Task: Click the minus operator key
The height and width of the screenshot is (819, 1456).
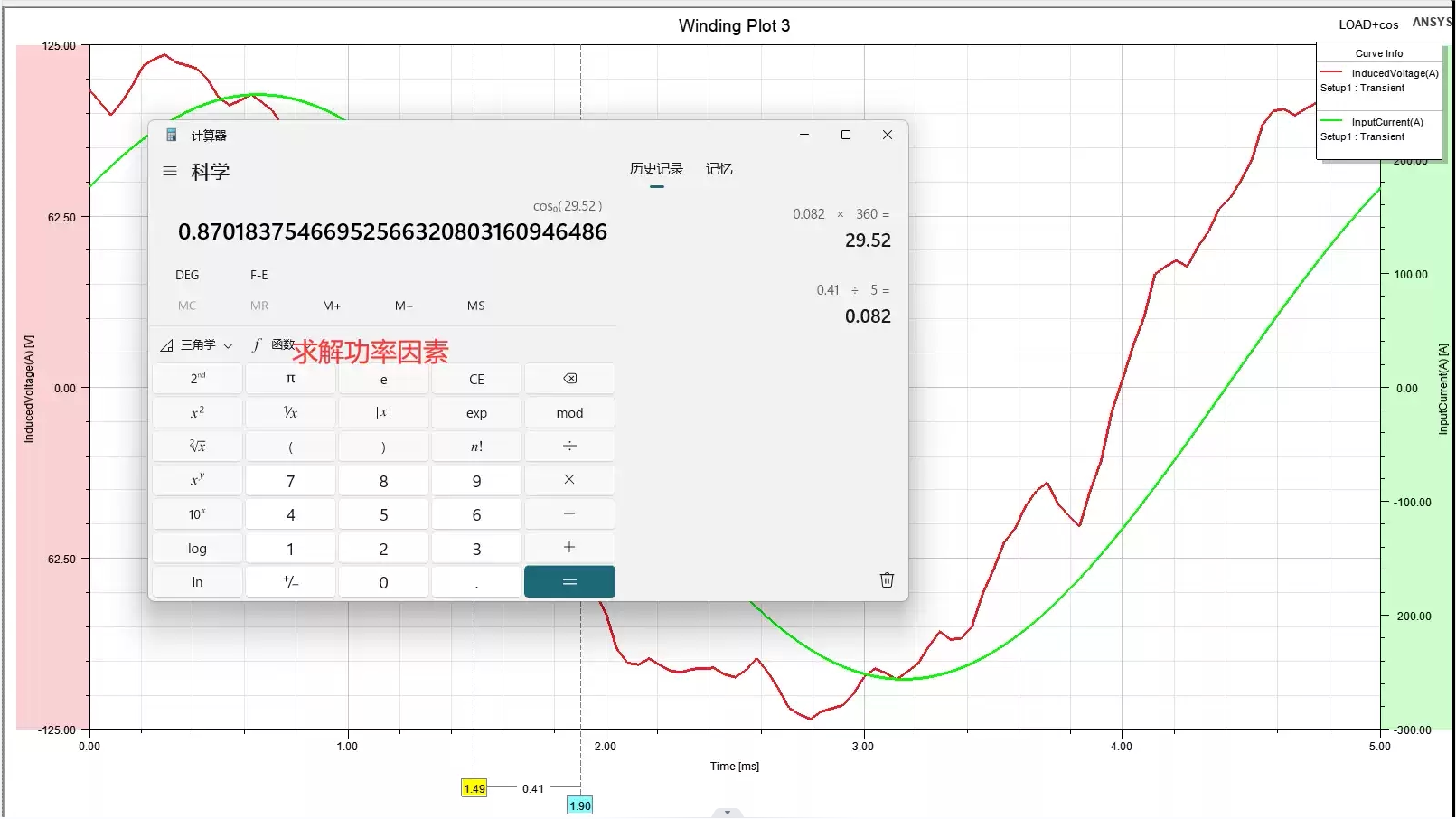Action: pos(569,513)
